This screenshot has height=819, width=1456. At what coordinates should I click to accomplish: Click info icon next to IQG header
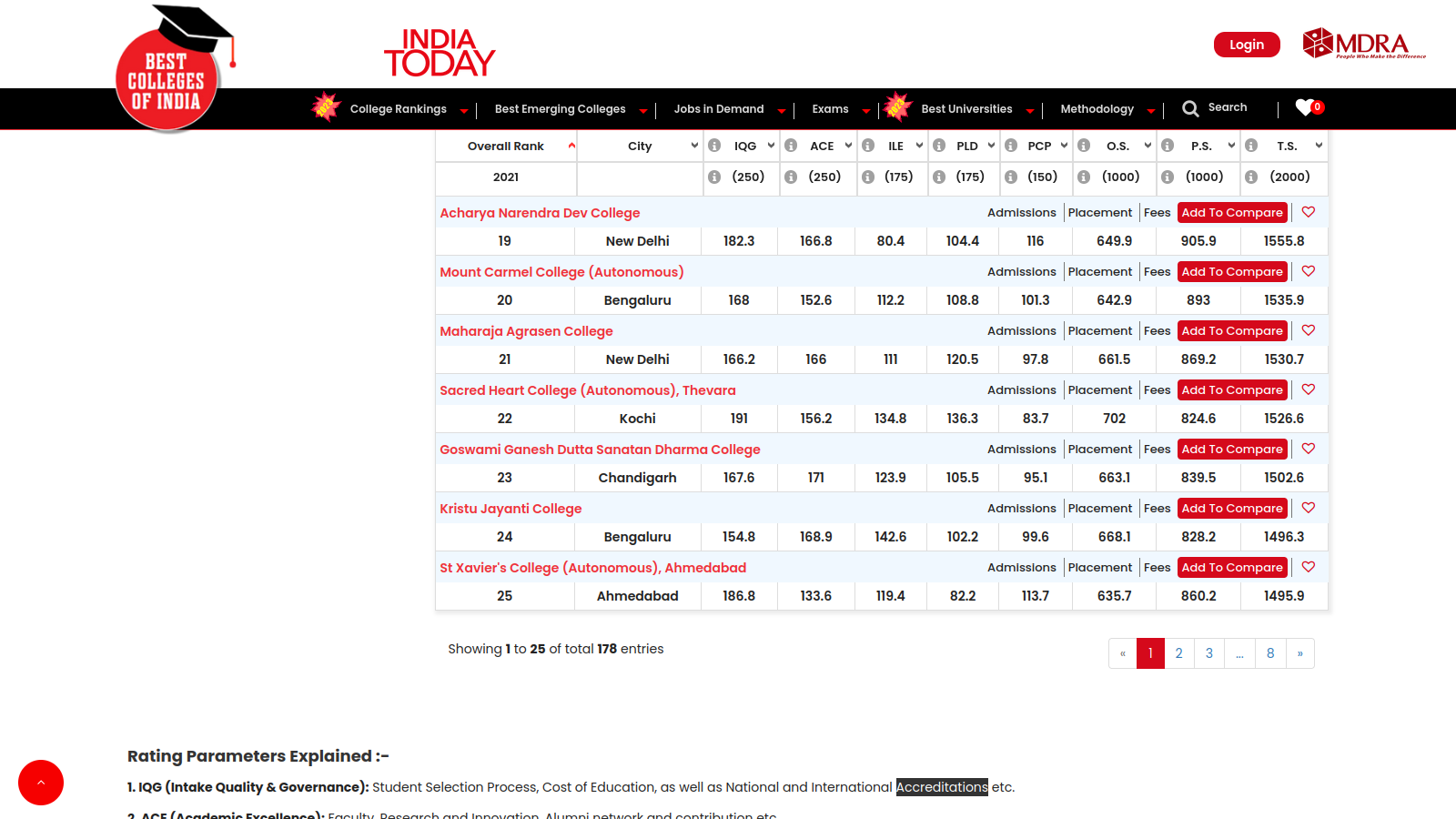[714, 146]
